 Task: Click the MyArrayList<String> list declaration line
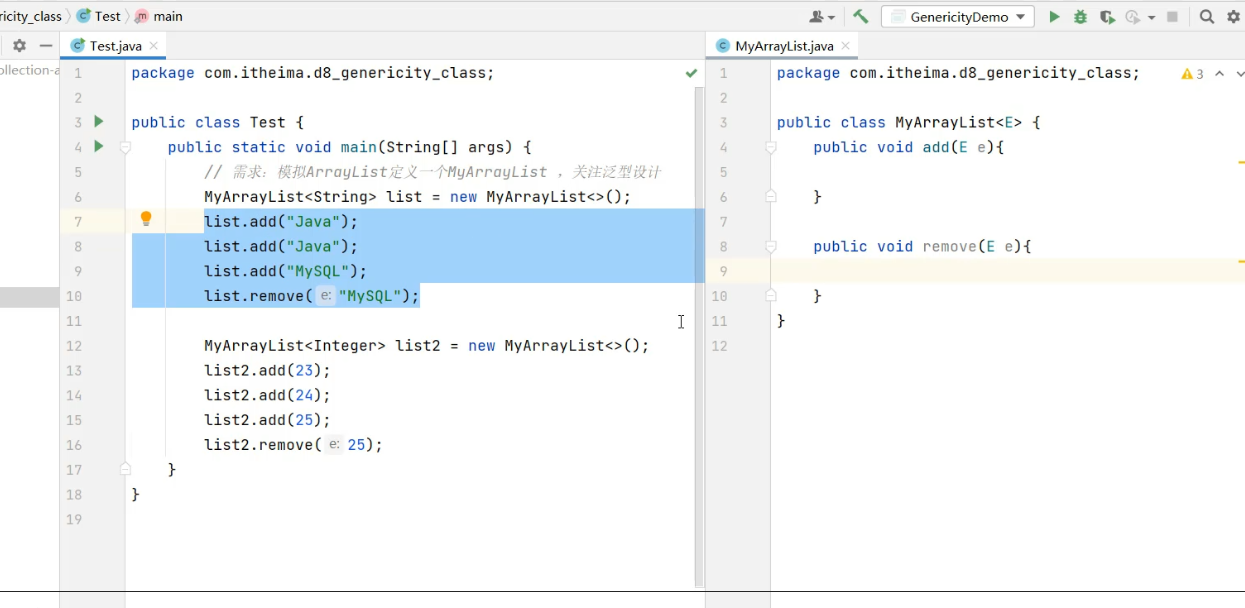pyautogui.click(x=418, y=197)
